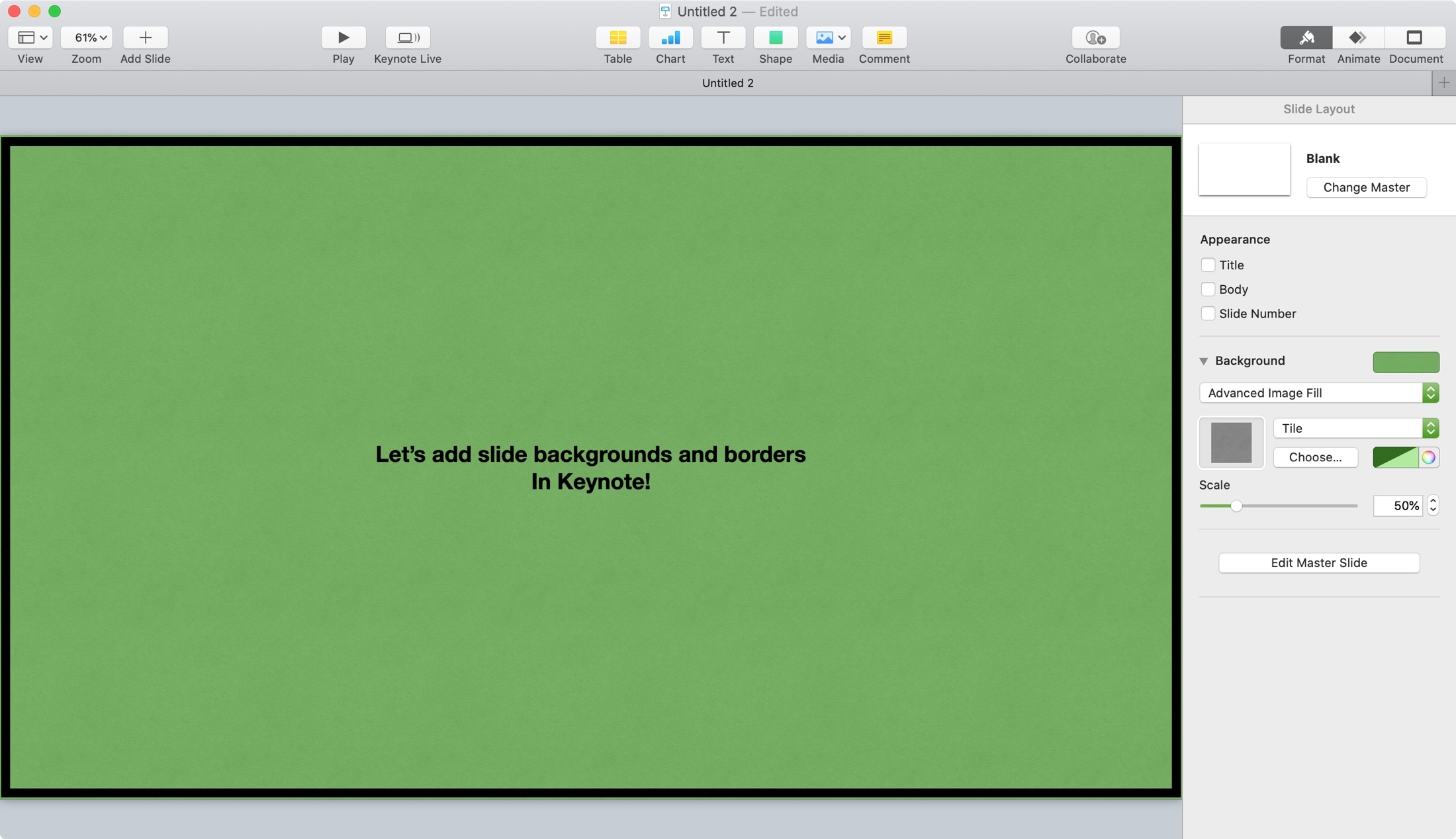Image resolution: width=1456 pixels, height=839 pixels.
Task: Enable the Title checkbox
Action: pyautogui.click(x=1208, y=265)
